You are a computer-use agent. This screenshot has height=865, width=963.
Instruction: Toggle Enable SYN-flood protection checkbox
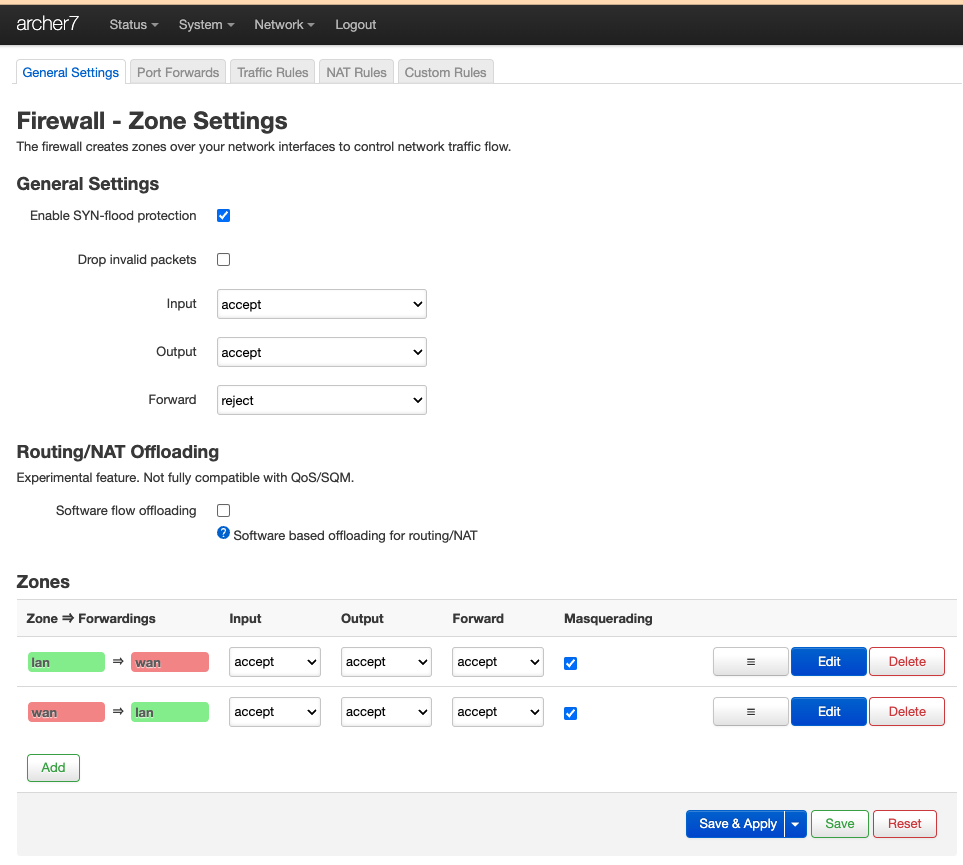(224, 216)
